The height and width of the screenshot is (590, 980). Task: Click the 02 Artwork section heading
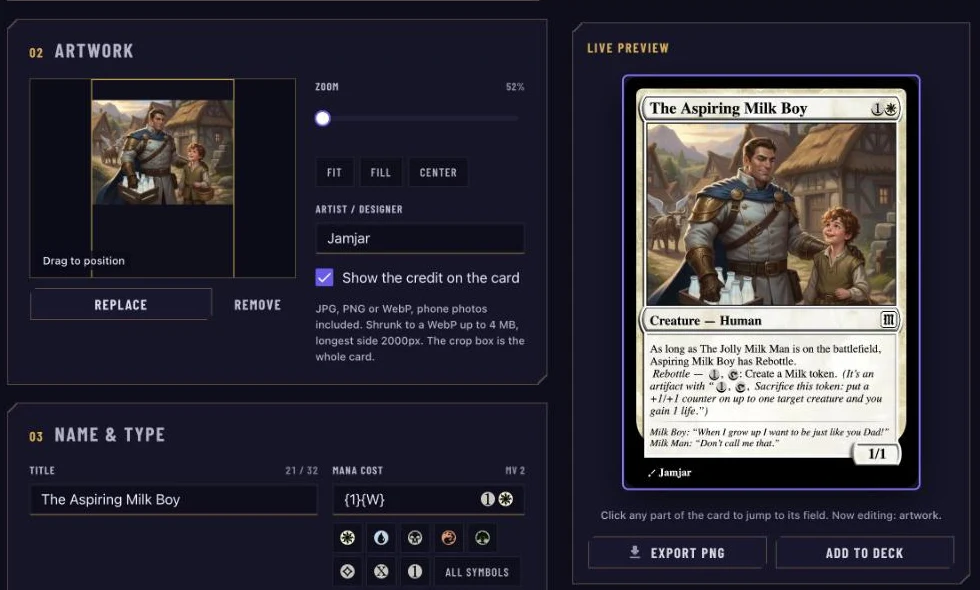click(x=81, y=51)
